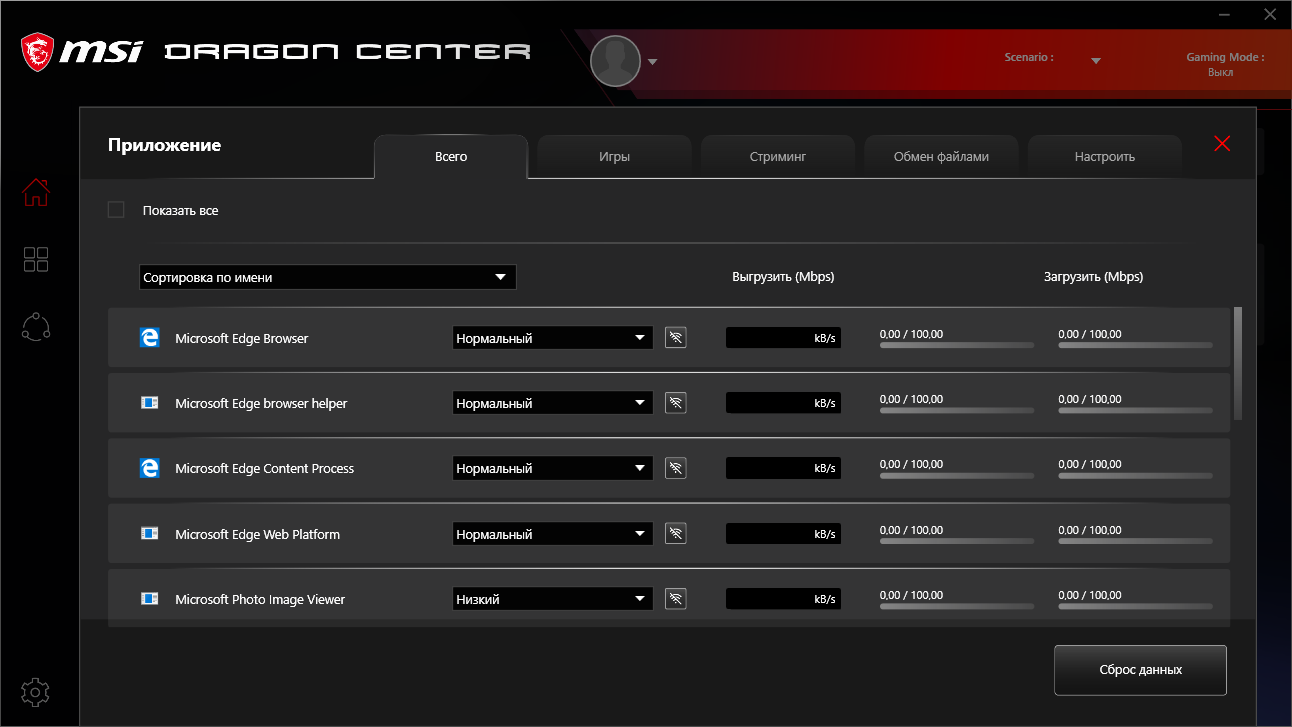
Task: Switch to the Всего tab
Action: (451, 156)
